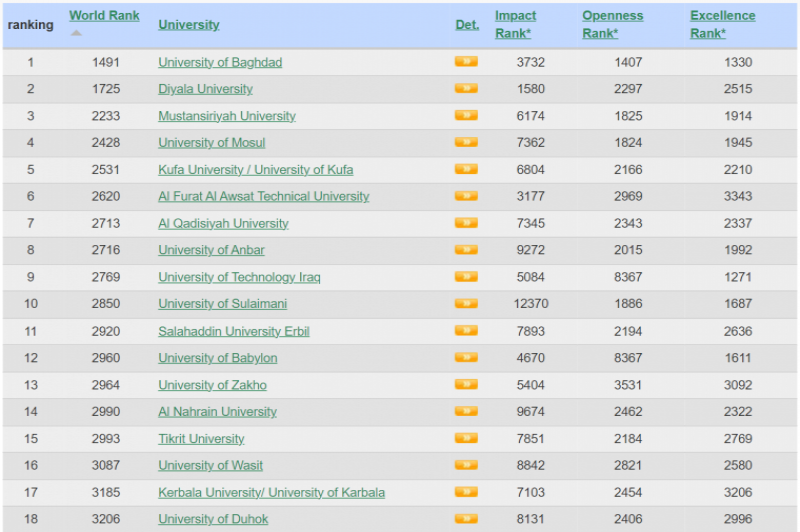Open Kerbala University/ University of Karbala link
This screenshot has width=800, height=532.
point(271,492)
